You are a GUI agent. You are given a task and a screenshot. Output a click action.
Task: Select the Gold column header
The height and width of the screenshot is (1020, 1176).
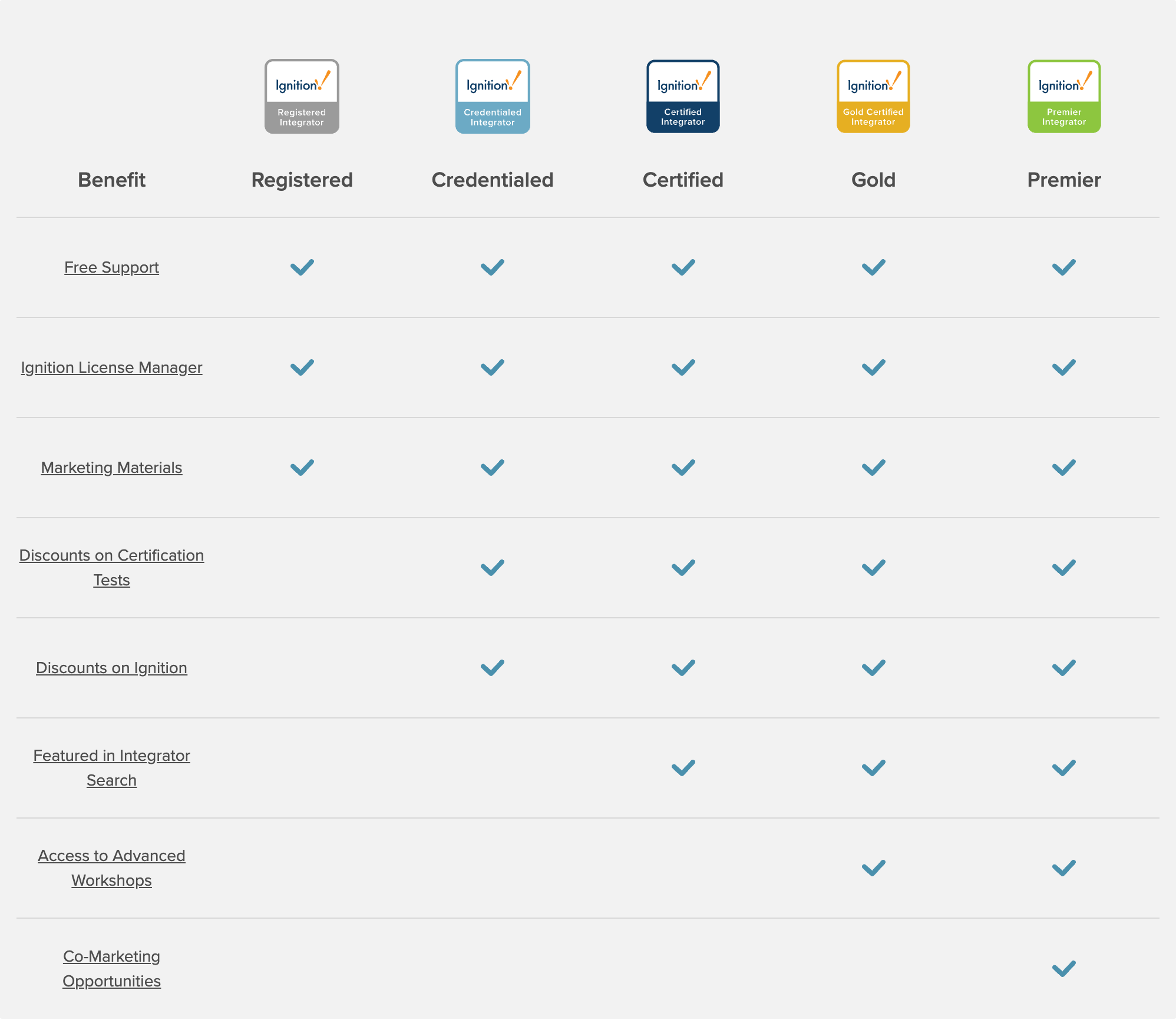873,180
